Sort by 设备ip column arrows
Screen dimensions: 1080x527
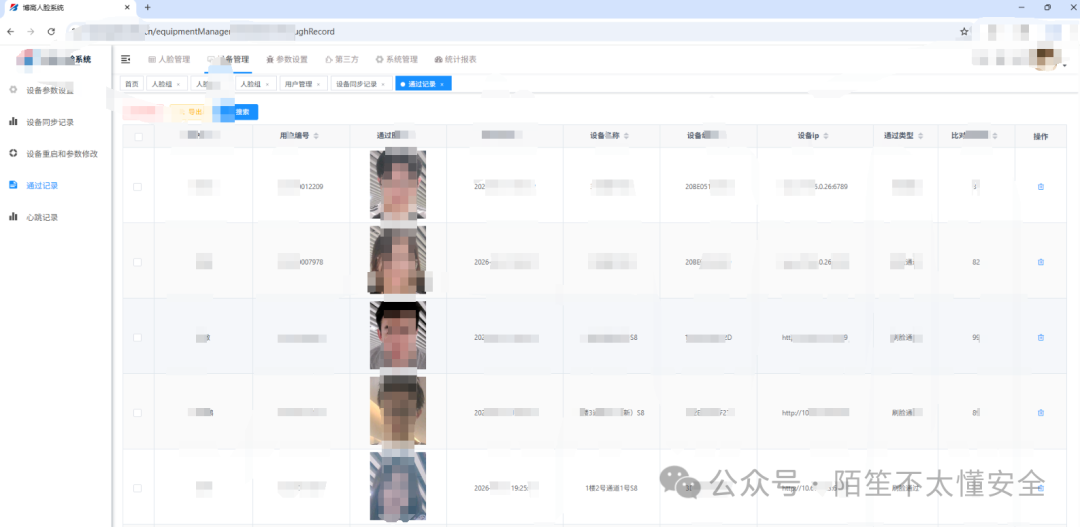(824, 136)
